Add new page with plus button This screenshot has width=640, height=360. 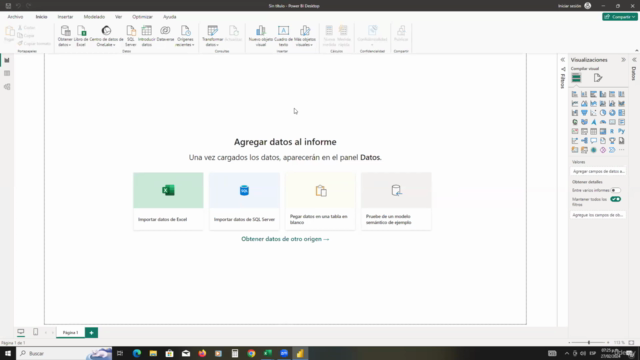[x=91, y=333]
